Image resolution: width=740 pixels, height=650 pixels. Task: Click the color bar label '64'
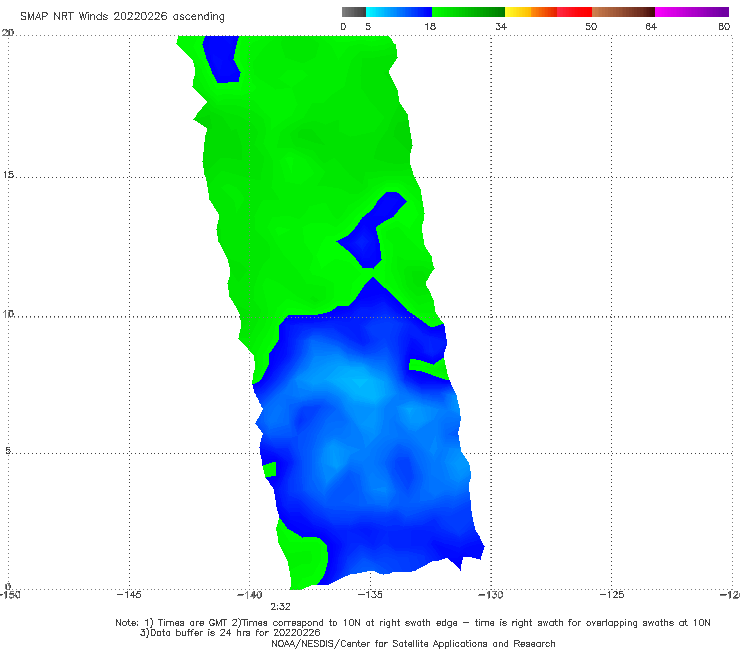[651, 26]
